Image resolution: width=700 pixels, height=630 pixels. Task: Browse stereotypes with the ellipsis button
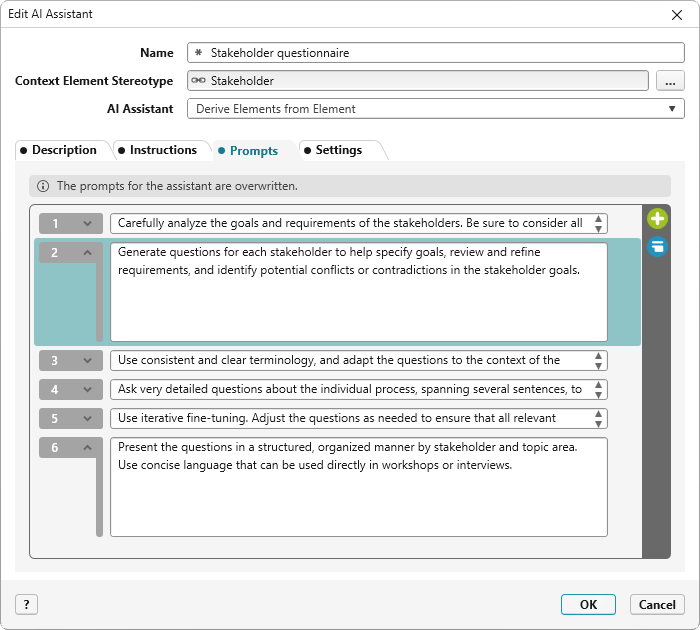tap(670, 81)
